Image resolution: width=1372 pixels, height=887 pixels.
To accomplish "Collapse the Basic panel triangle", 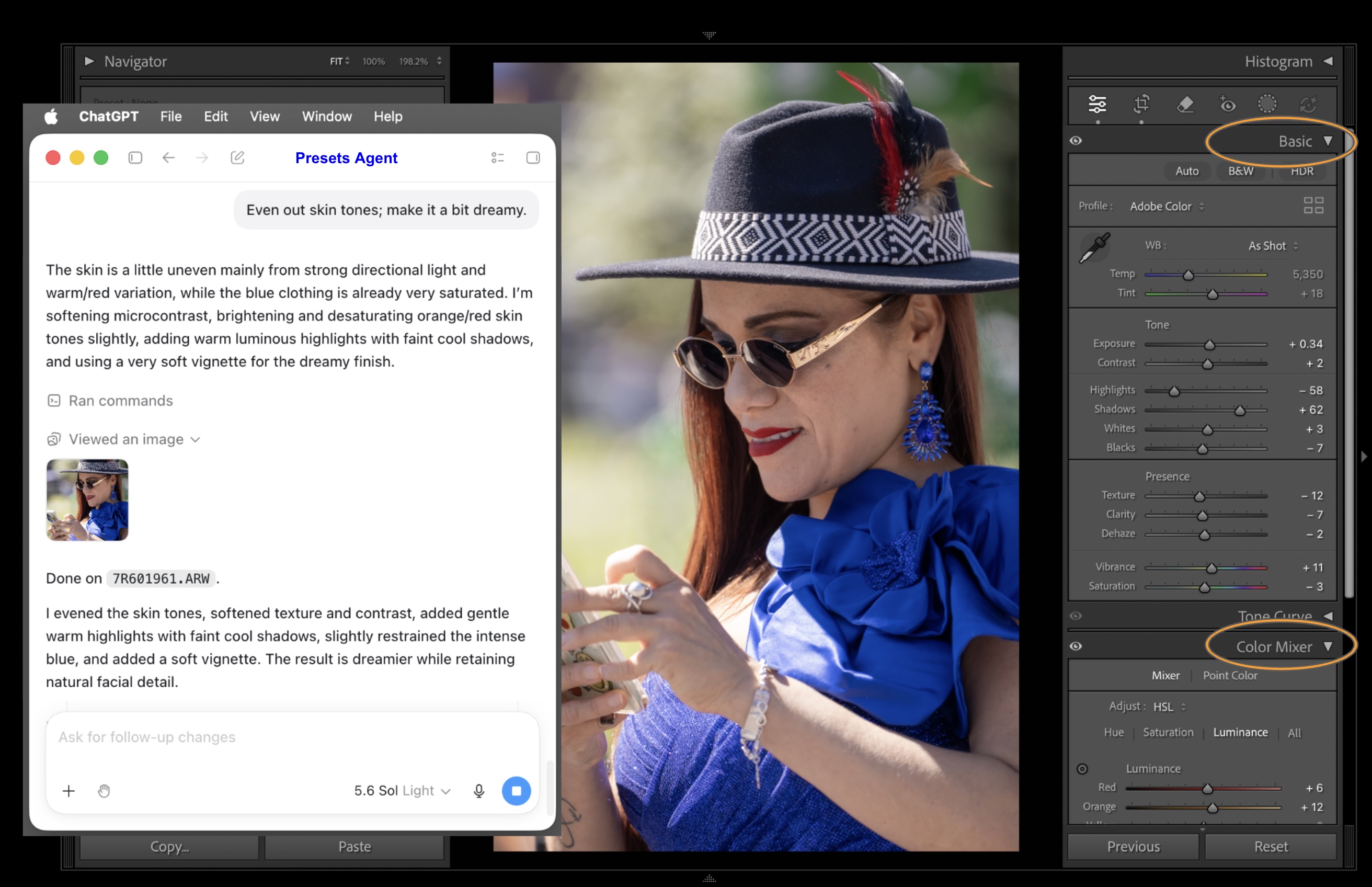I will 1328,141.
